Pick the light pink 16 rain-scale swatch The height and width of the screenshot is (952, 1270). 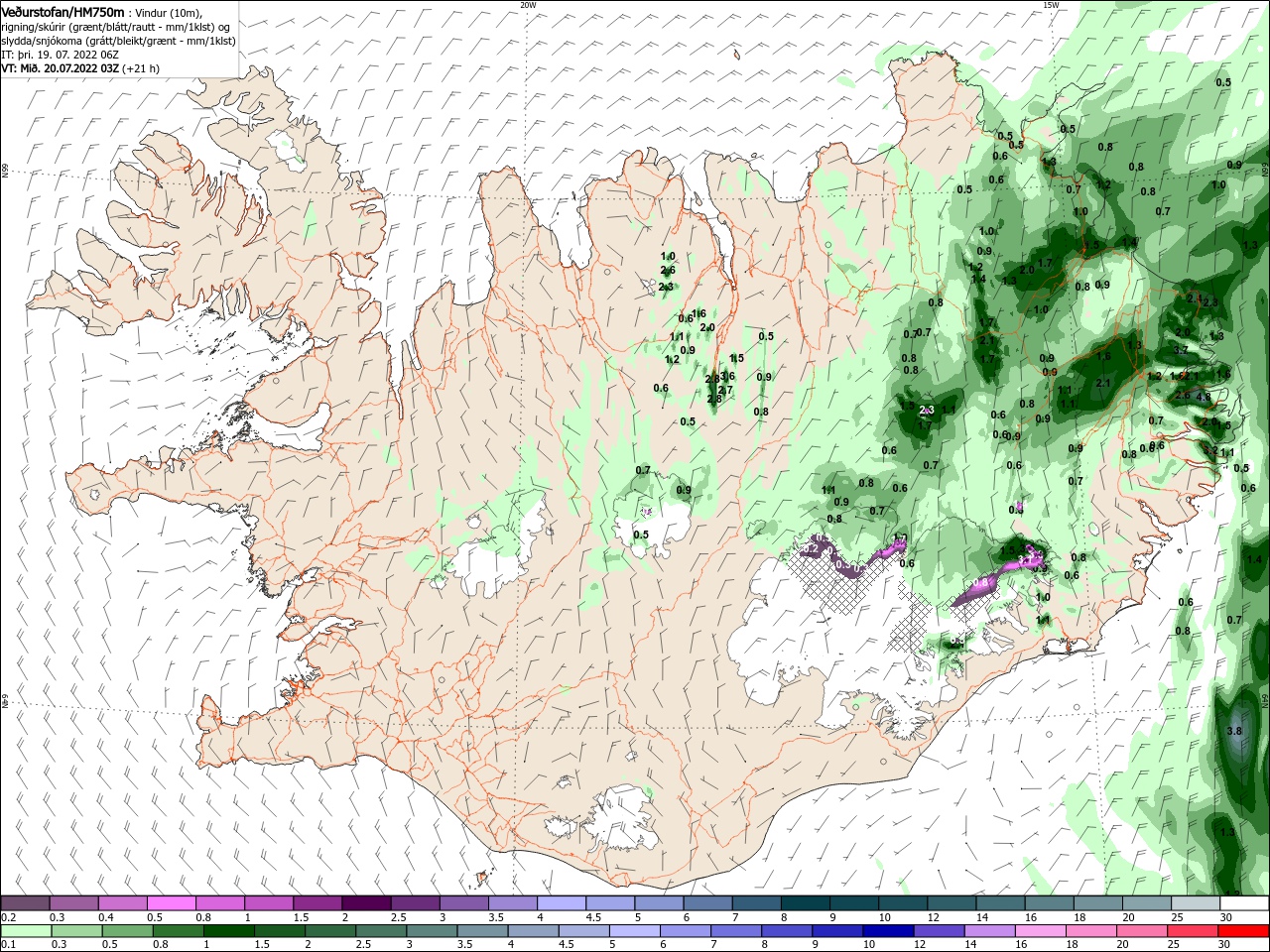point(1040,931)
